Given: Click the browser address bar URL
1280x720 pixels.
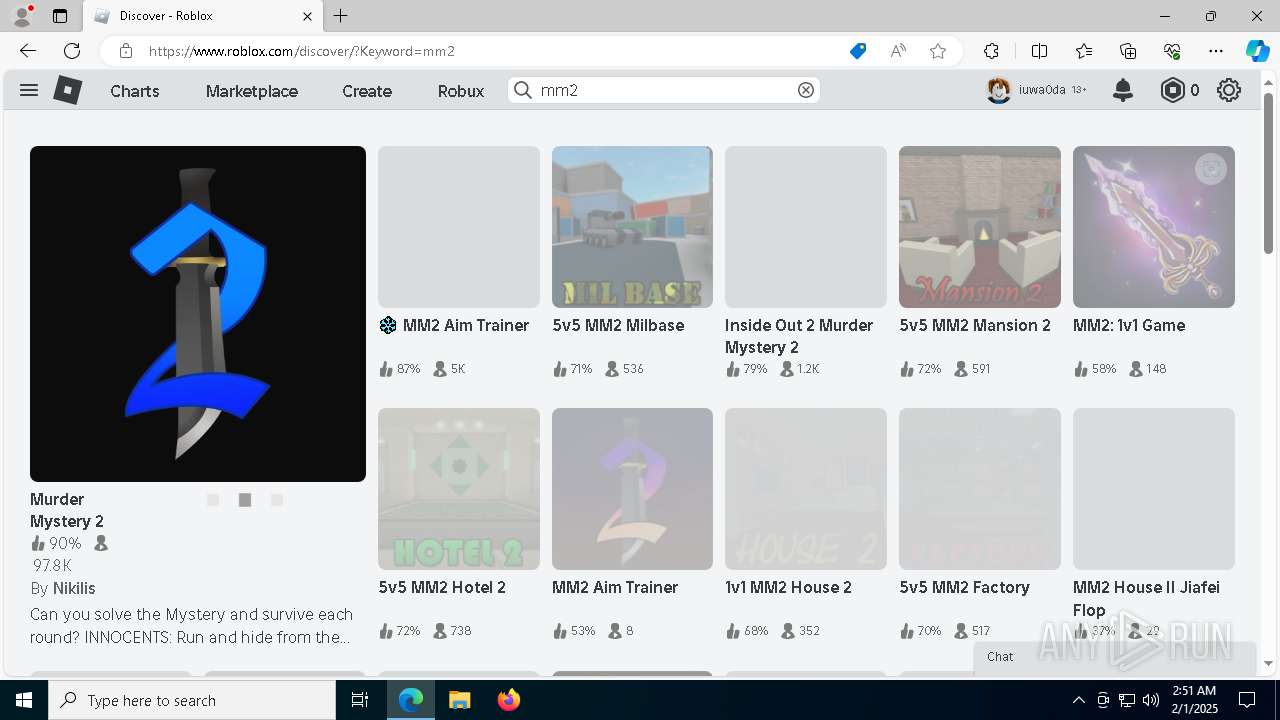Looking at the screenshot, I should 302,51.
